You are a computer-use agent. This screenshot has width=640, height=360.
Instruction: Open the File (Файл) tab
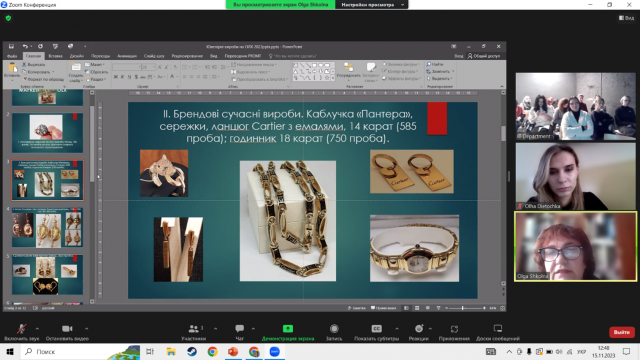[12, 56]
